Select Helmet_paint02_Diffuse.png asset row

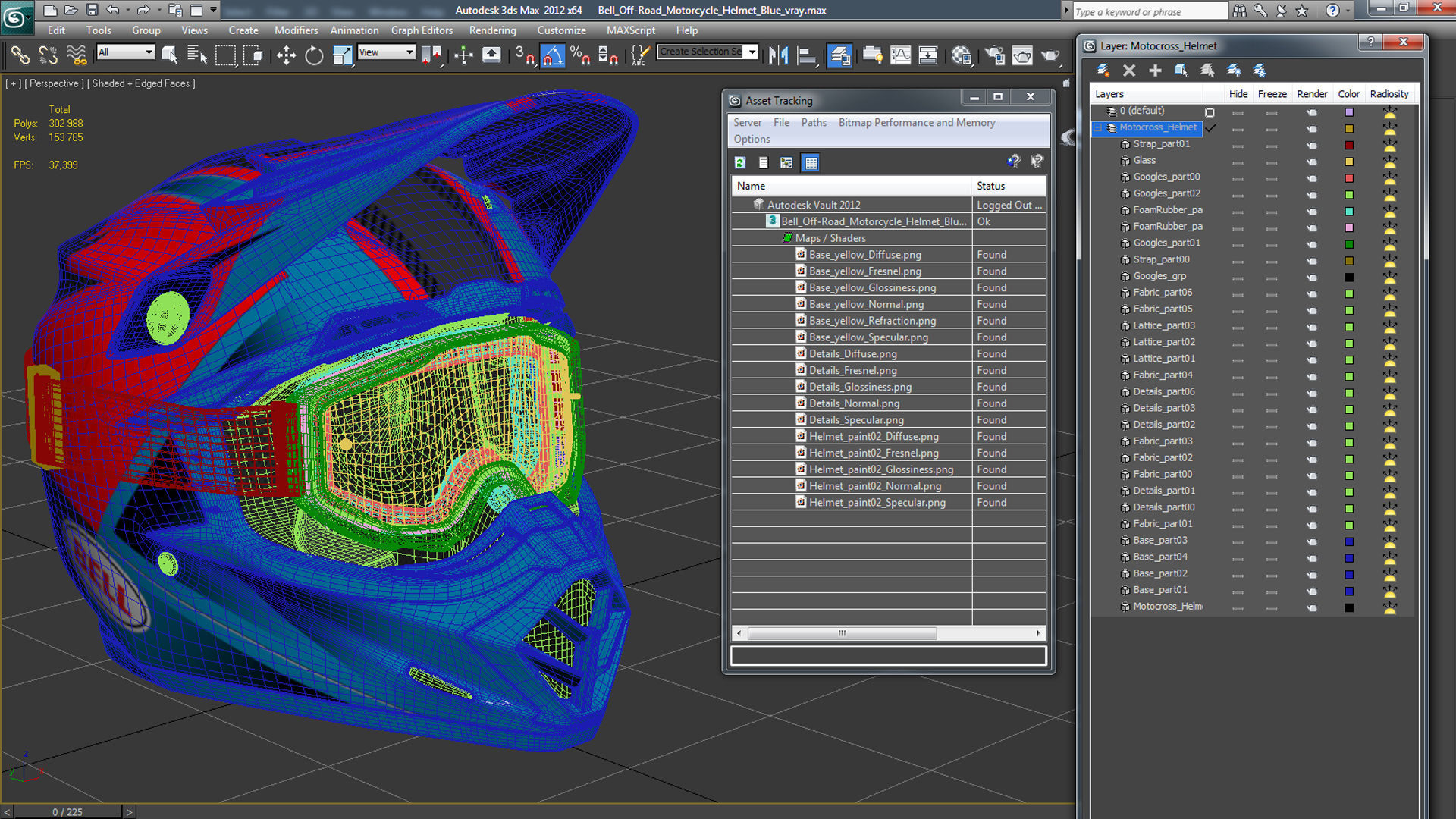point(888,436)
